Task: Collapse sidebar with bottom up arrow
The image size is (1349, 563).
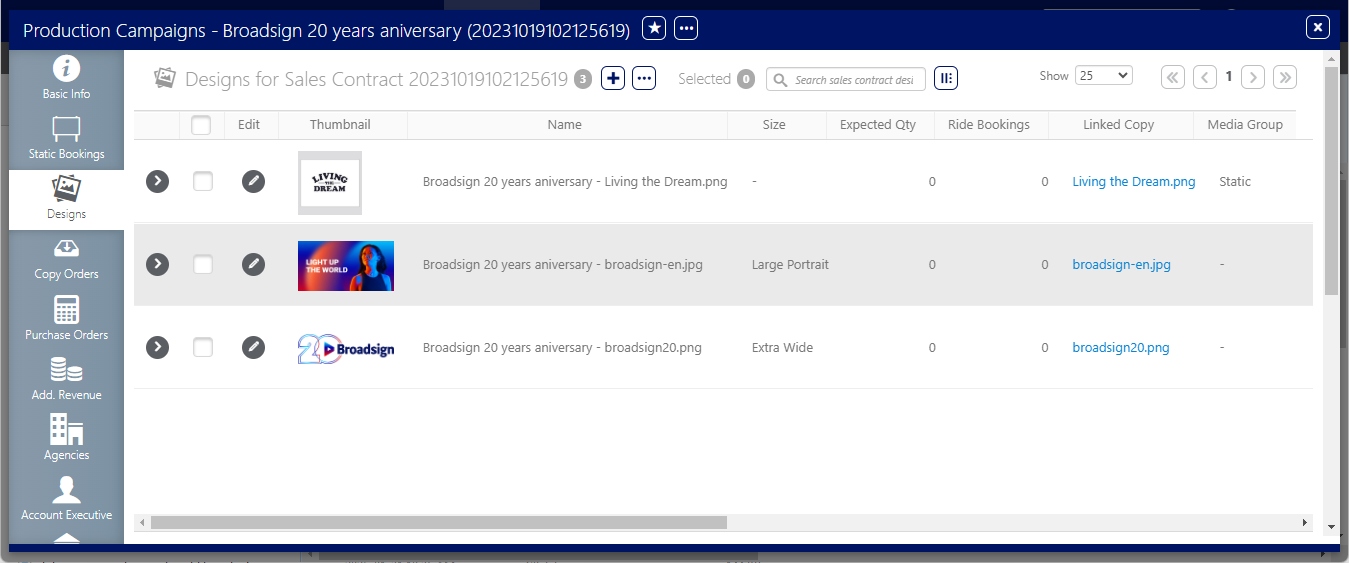Action: click(66, 539)
